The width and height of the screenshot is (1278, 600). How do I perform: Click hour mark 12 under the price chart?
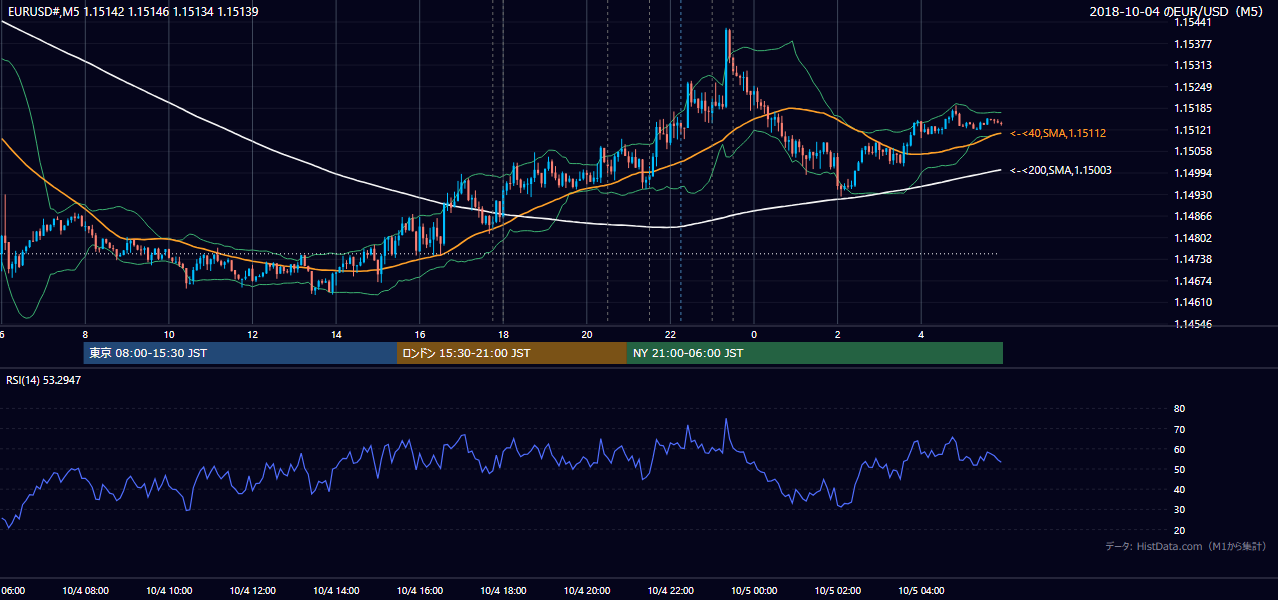[x=252, y=334]
